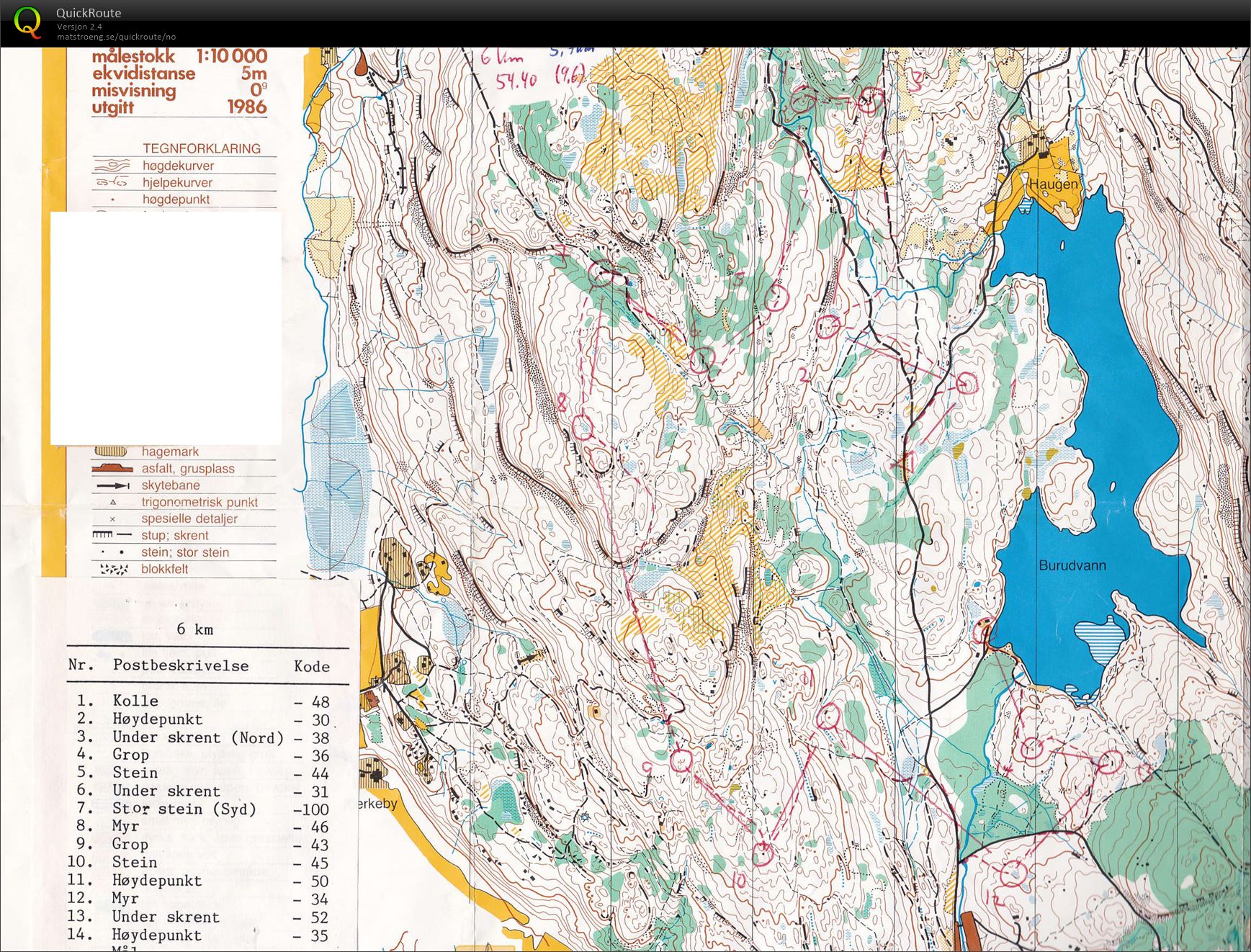Viewport: 1251px width, 952px height.
Task: Click 'Grop' in control row 9
Action: [130, 844]
